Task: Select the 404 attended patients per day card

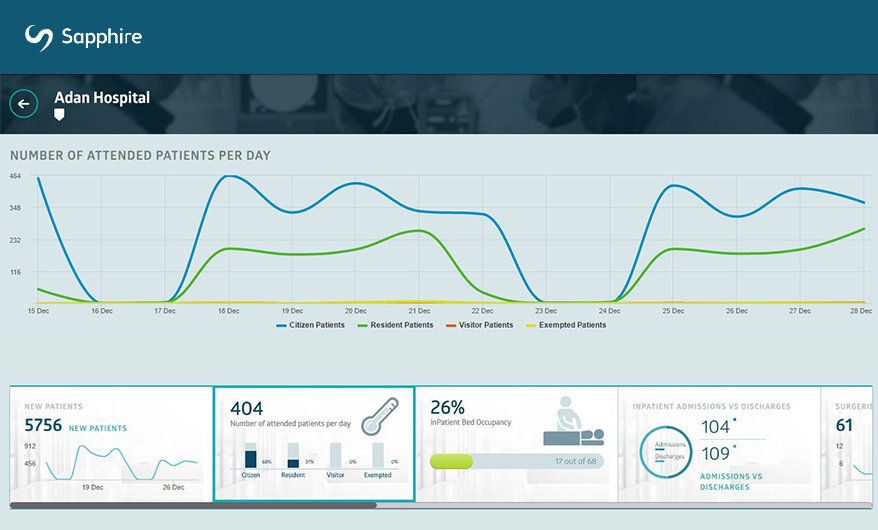Action: point(314,444)
